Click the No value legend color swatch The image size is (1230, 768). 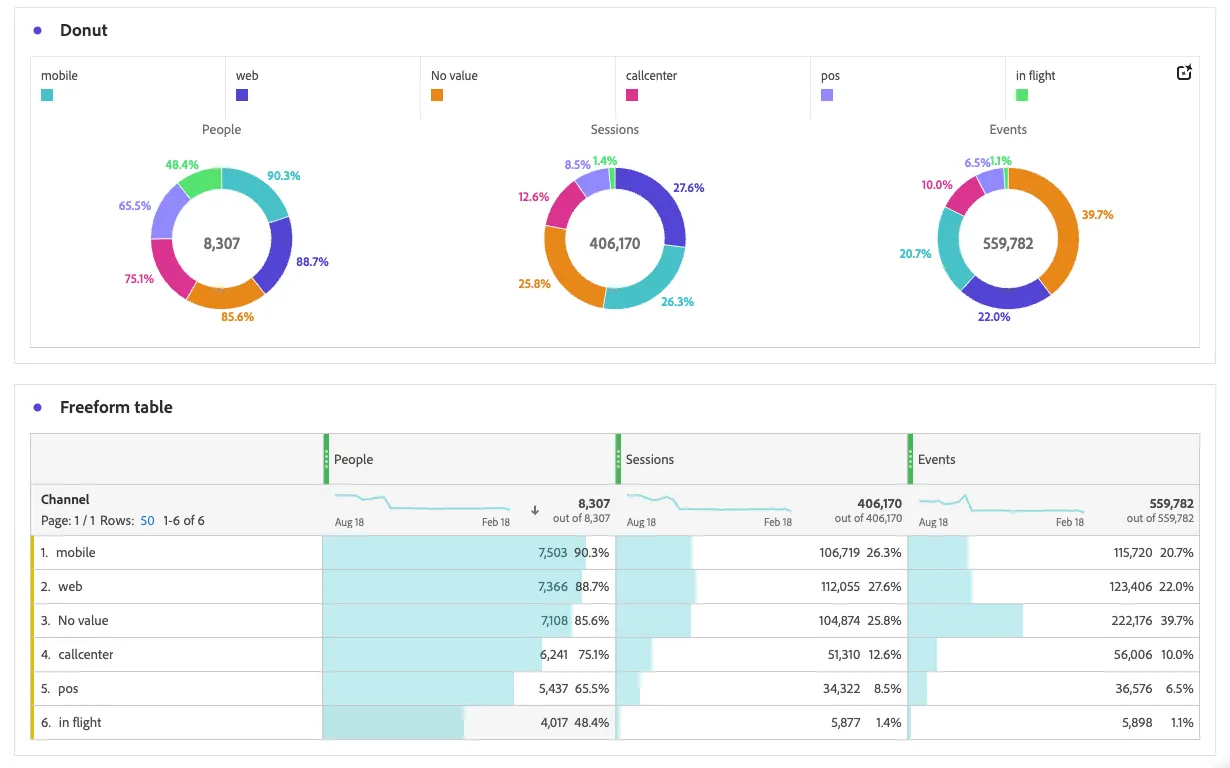tap(437, 95)
